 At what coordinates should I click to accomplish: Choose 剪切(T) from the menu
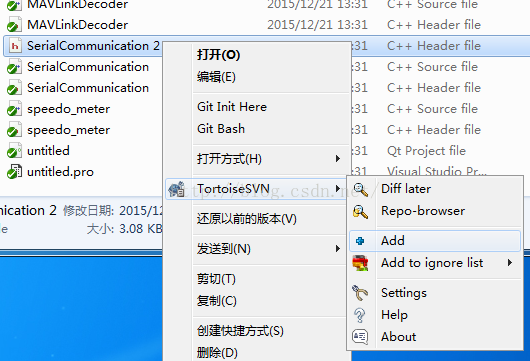tap(216, 279)
